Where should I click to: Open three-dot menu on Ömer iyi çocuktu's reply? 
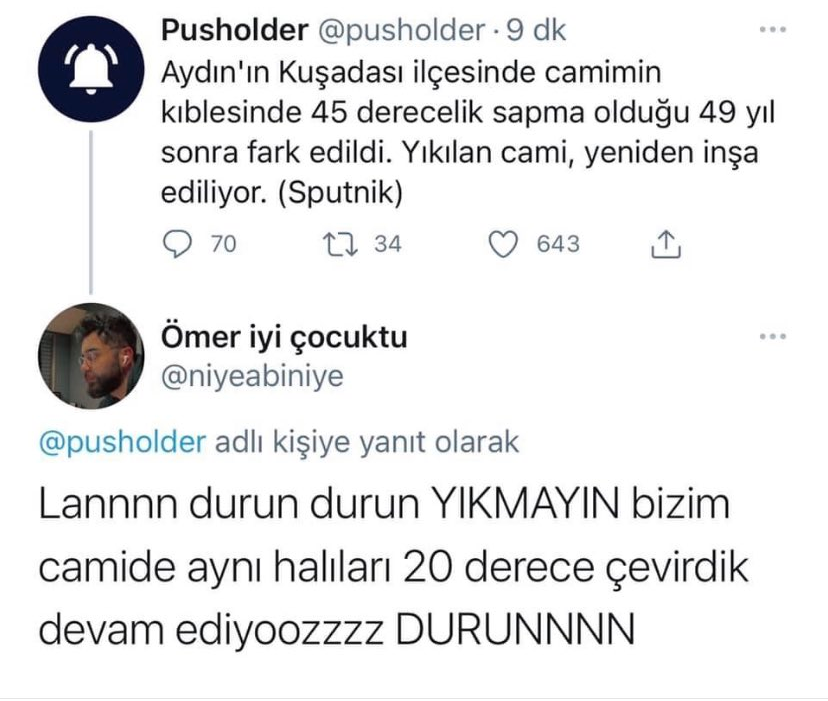click(x=772, y=337)
